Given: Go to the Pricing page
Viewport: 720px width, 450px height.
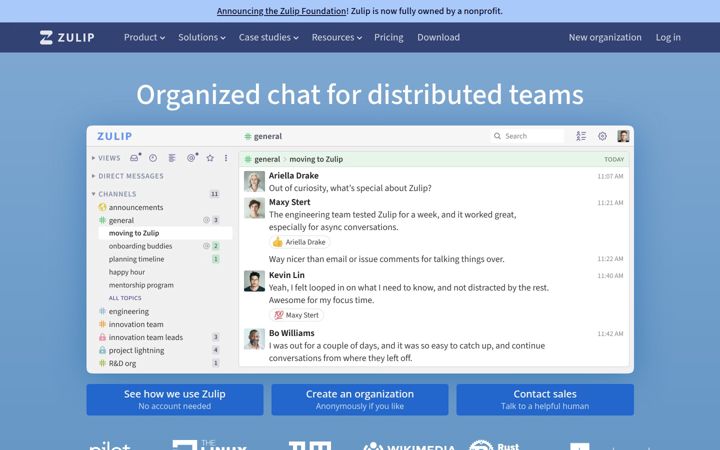Looking at the screenshot, I should coord(388,37).
